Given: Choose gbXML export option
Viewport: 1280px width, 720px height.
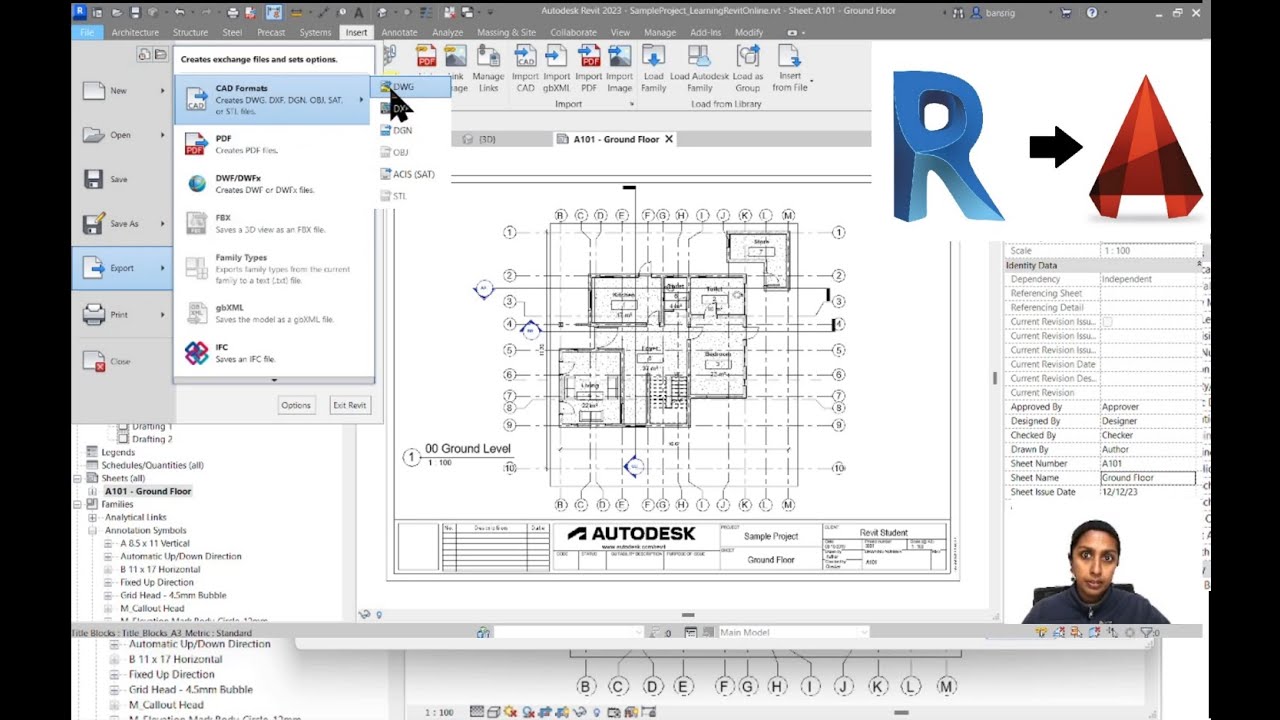Looking at the screenshot, I should (x=272, y=313).
